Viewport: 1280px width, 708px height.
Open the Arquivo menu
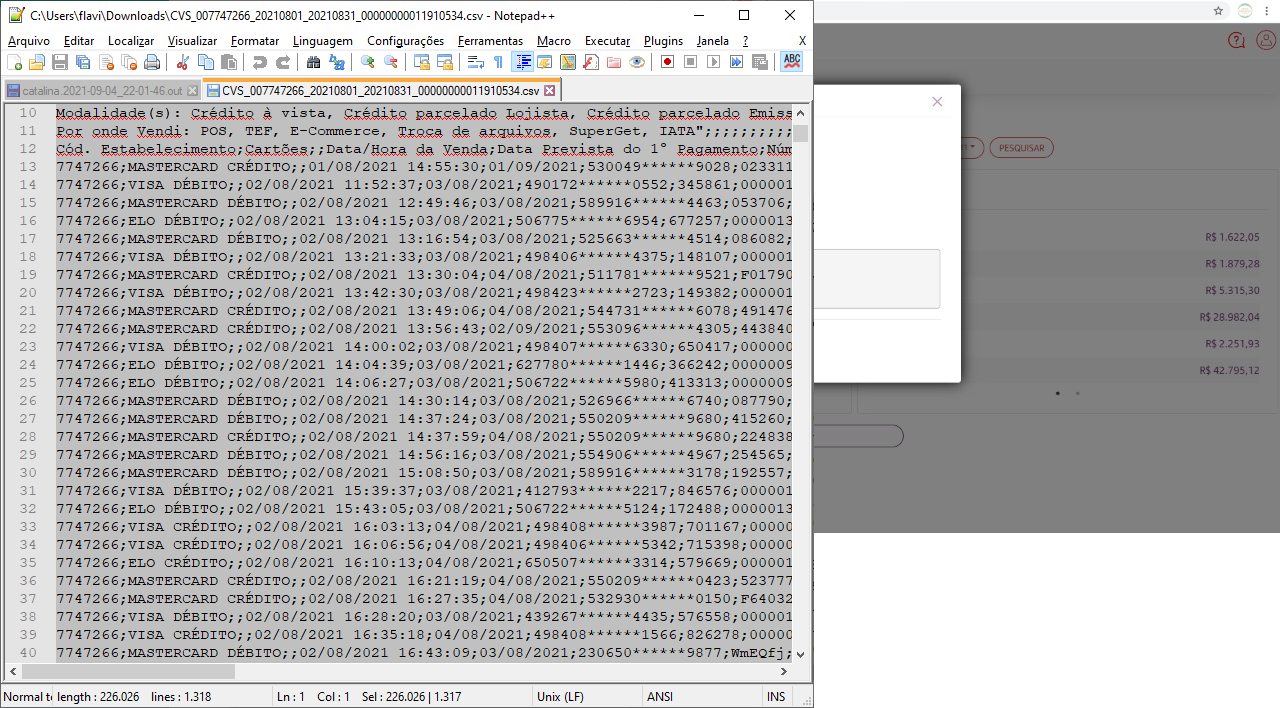(x=29, y=41)
